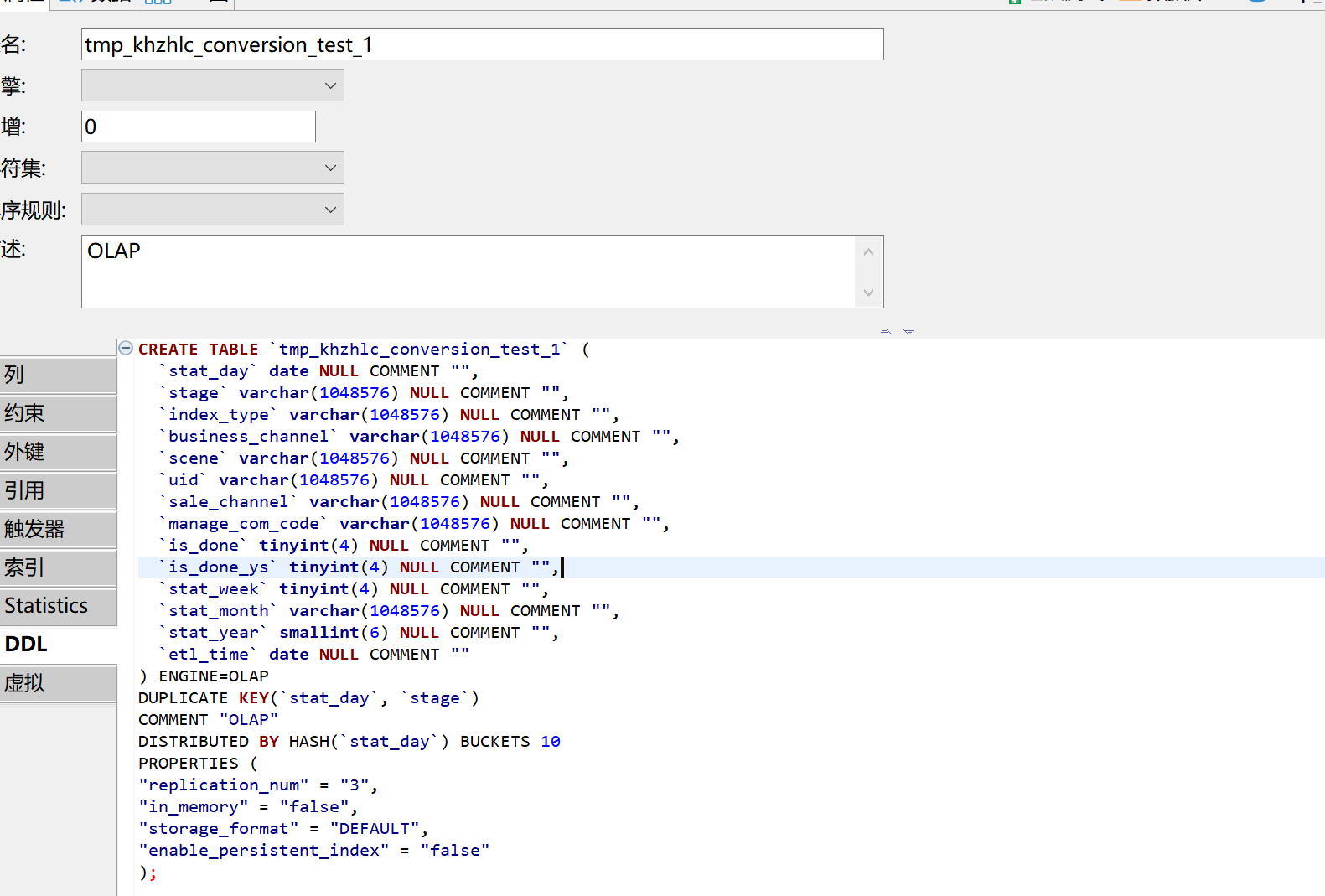The height and width of the screenshot is (896, 1325).
Task: Click the `is_done_ys` tinyint line
Action: pos(359,567)
